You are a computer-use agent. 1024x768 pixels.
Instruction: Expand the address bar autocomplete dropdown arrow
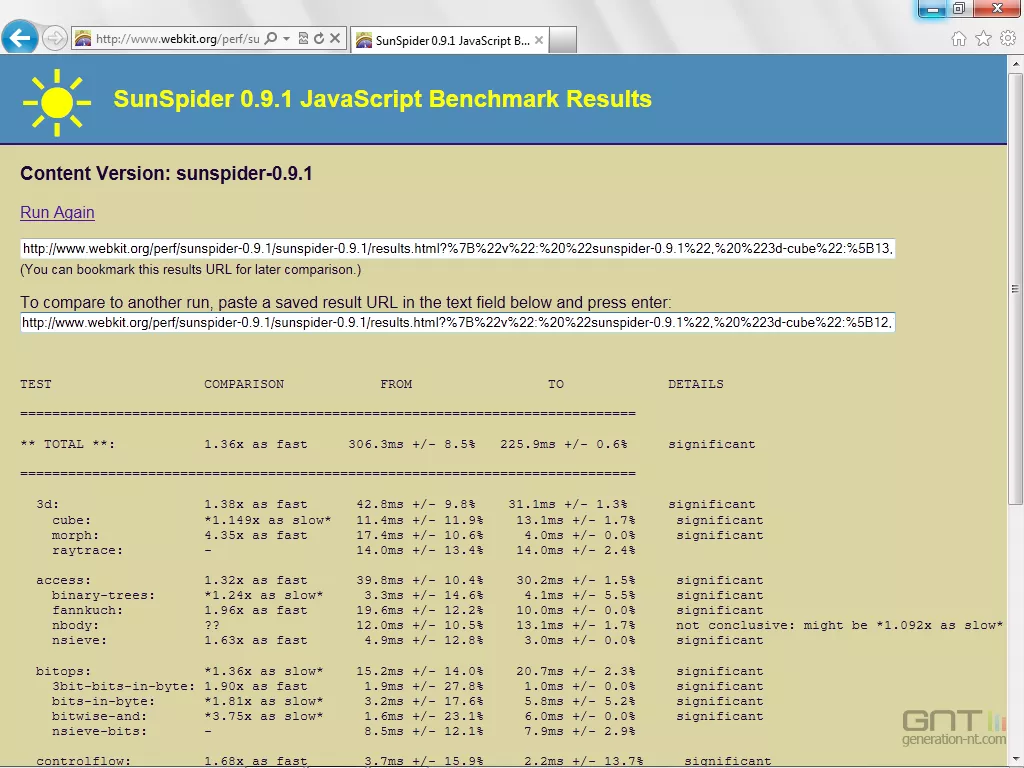(287, 39)
